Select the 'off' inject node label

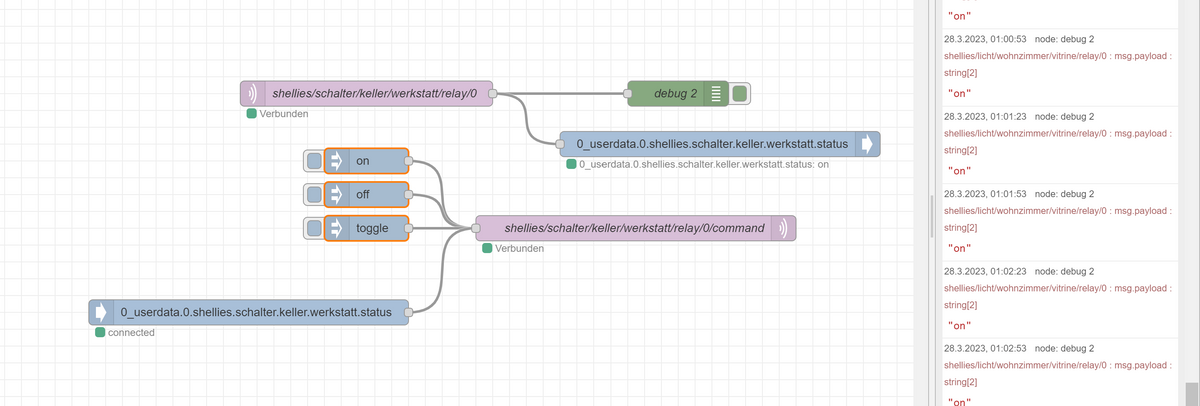(x=362, y=194)
